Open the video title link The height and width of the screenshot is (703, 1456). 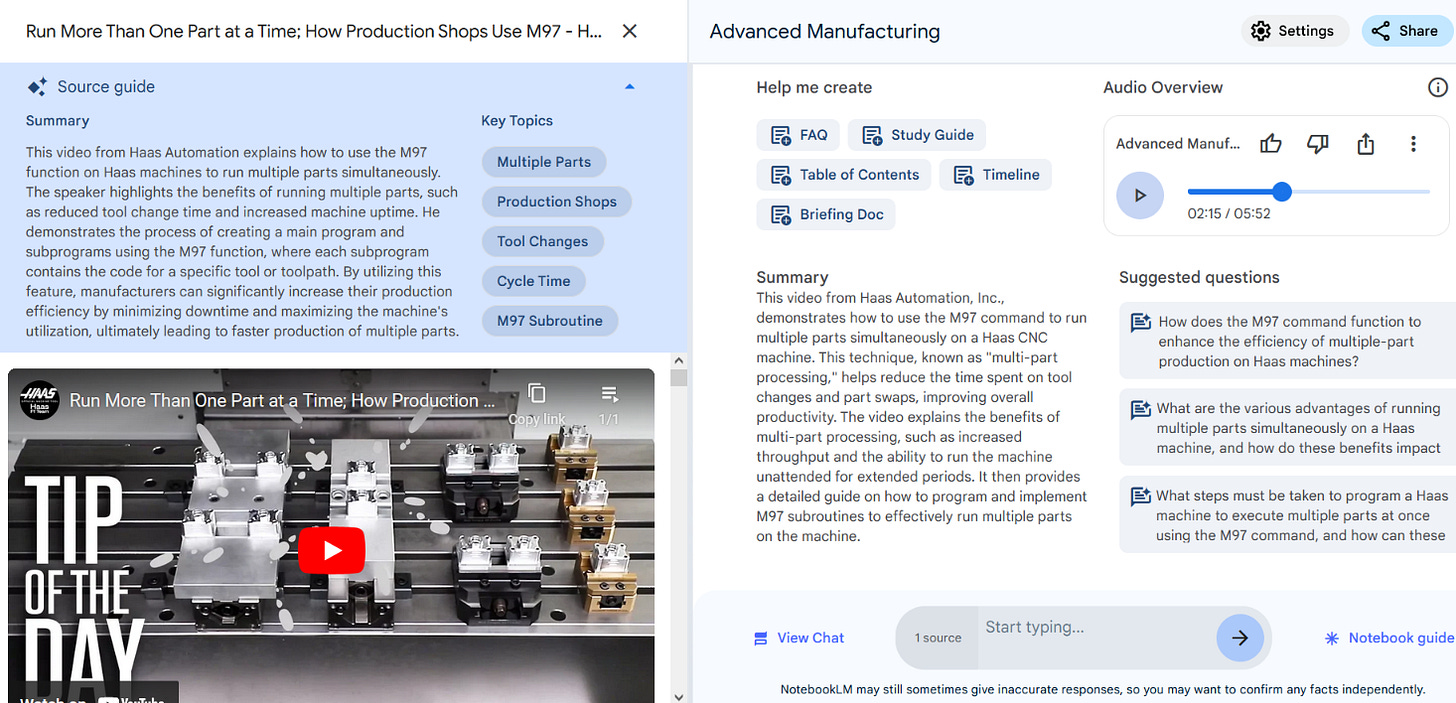pos(283,400)
